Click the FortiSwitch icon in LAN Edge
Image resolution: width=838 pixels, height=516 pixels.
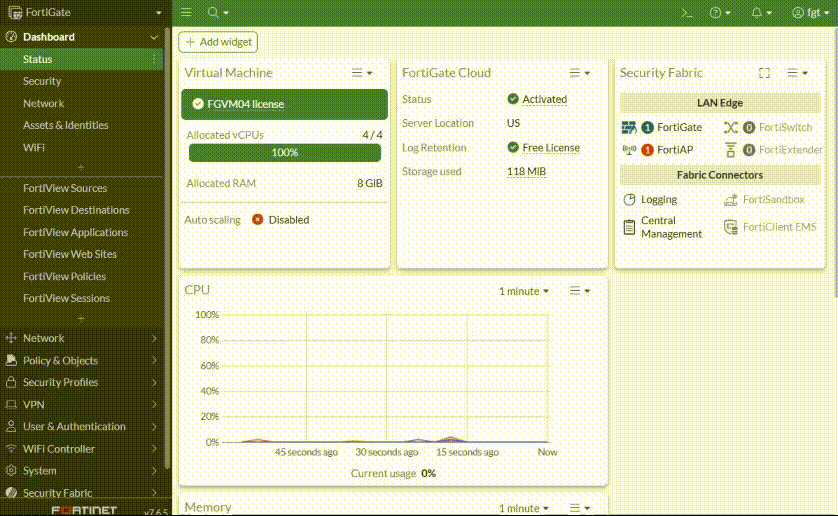[x=731, y=127]
